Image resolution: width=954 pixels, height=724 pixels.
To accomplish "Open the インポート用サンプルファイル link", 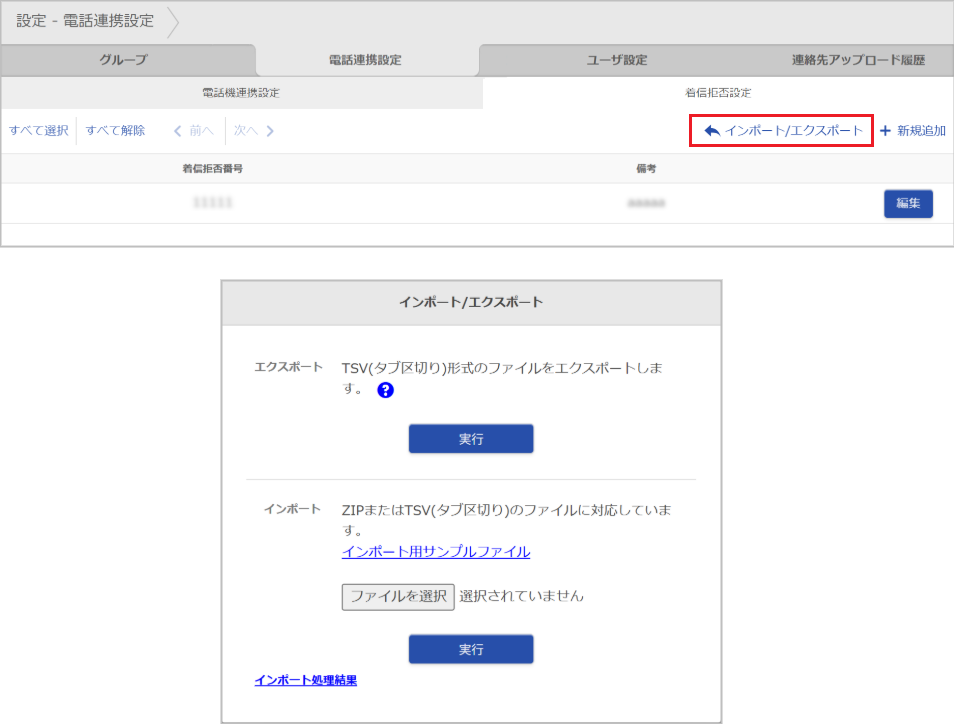I will [x=434, y=552].
